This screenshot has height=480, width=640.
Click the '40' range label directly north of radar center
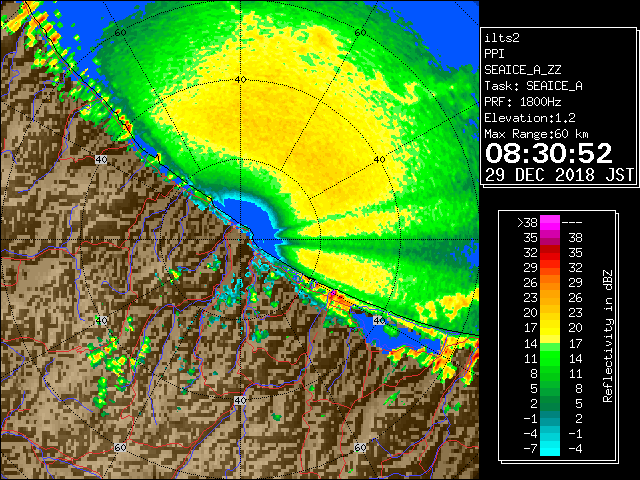click(x=241, y=80)
